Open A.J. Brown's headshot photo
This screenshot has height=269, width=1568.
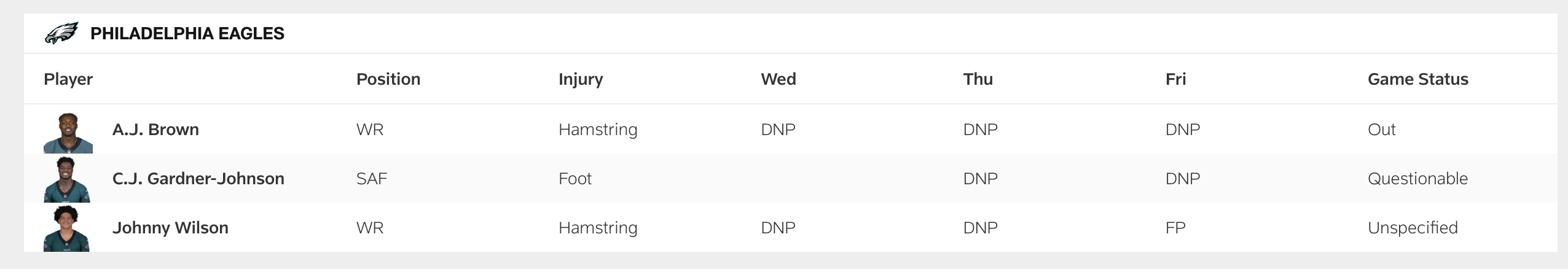68,133
